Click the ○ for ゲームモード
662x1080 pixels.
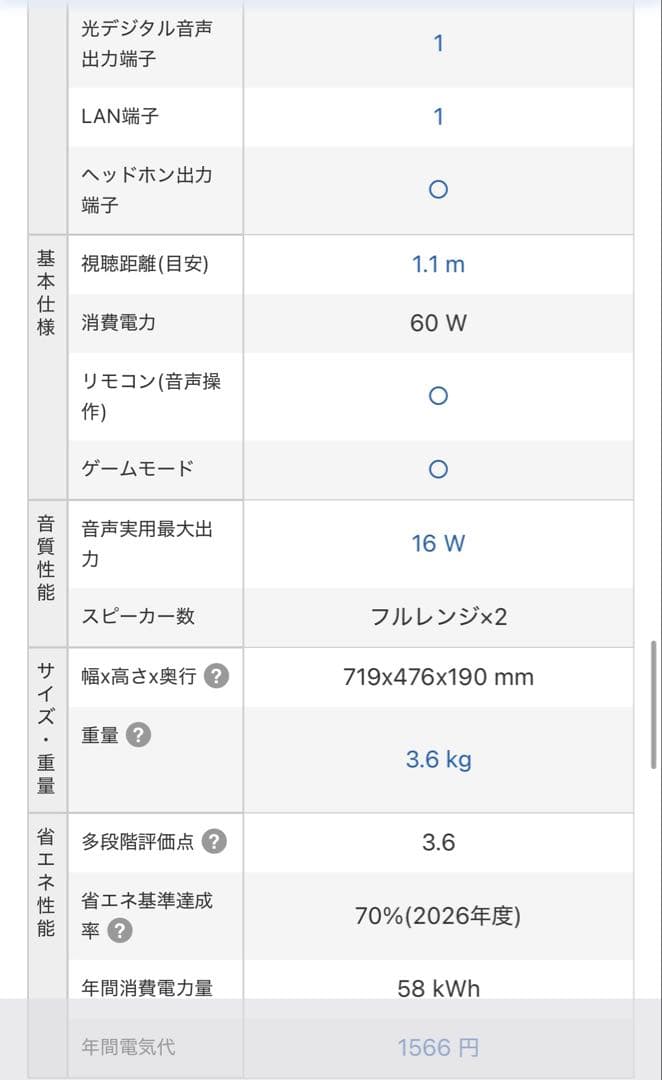[x=437, y=468]
